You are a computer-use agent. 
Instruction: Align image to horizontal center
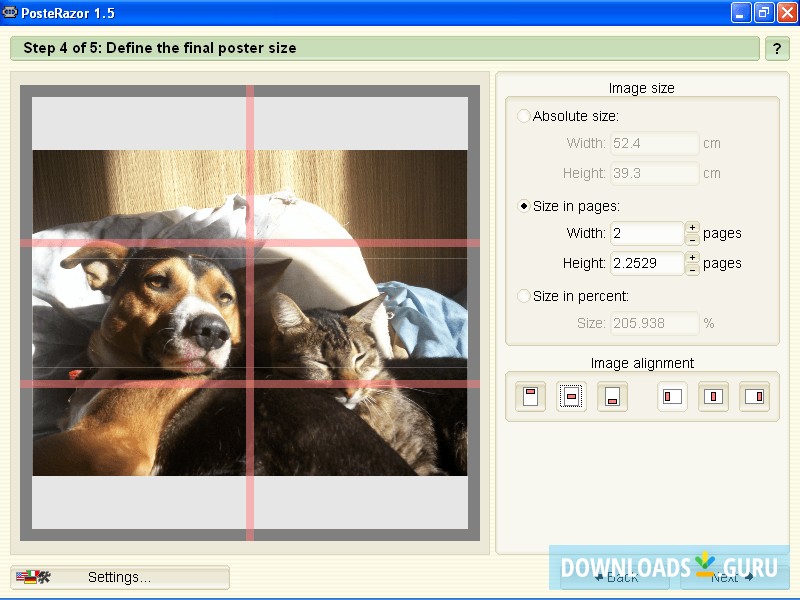[713, 396]
